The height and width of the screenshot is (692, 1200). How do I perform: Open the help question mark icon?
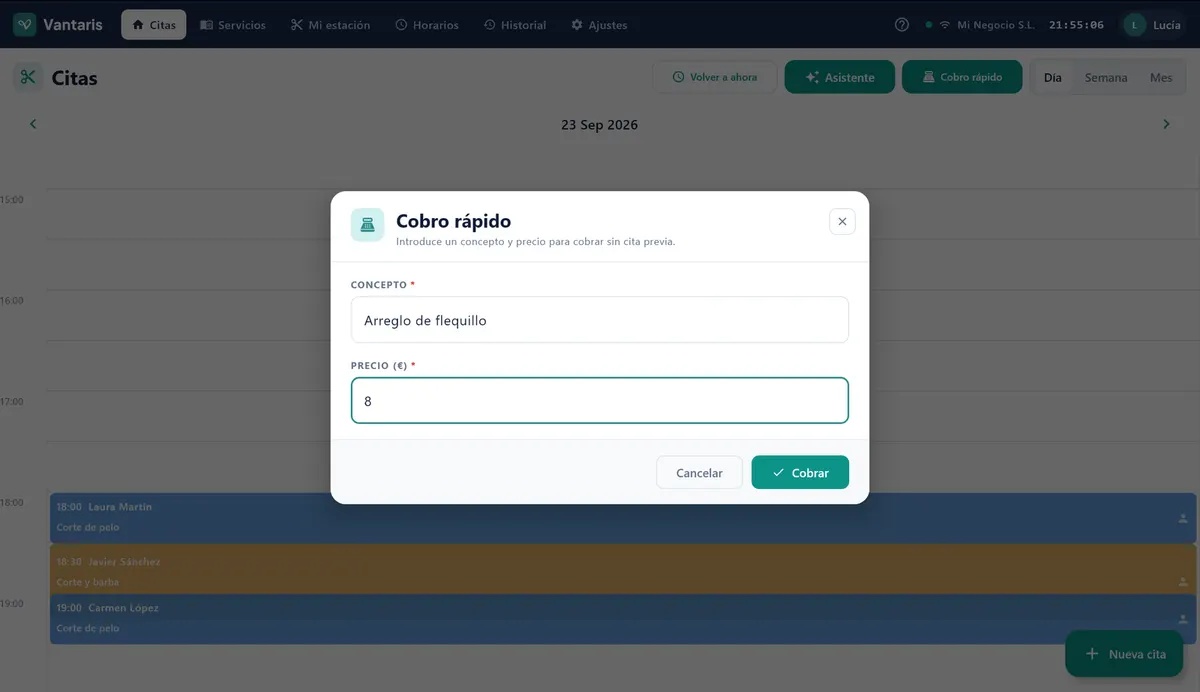coord(902,25)
